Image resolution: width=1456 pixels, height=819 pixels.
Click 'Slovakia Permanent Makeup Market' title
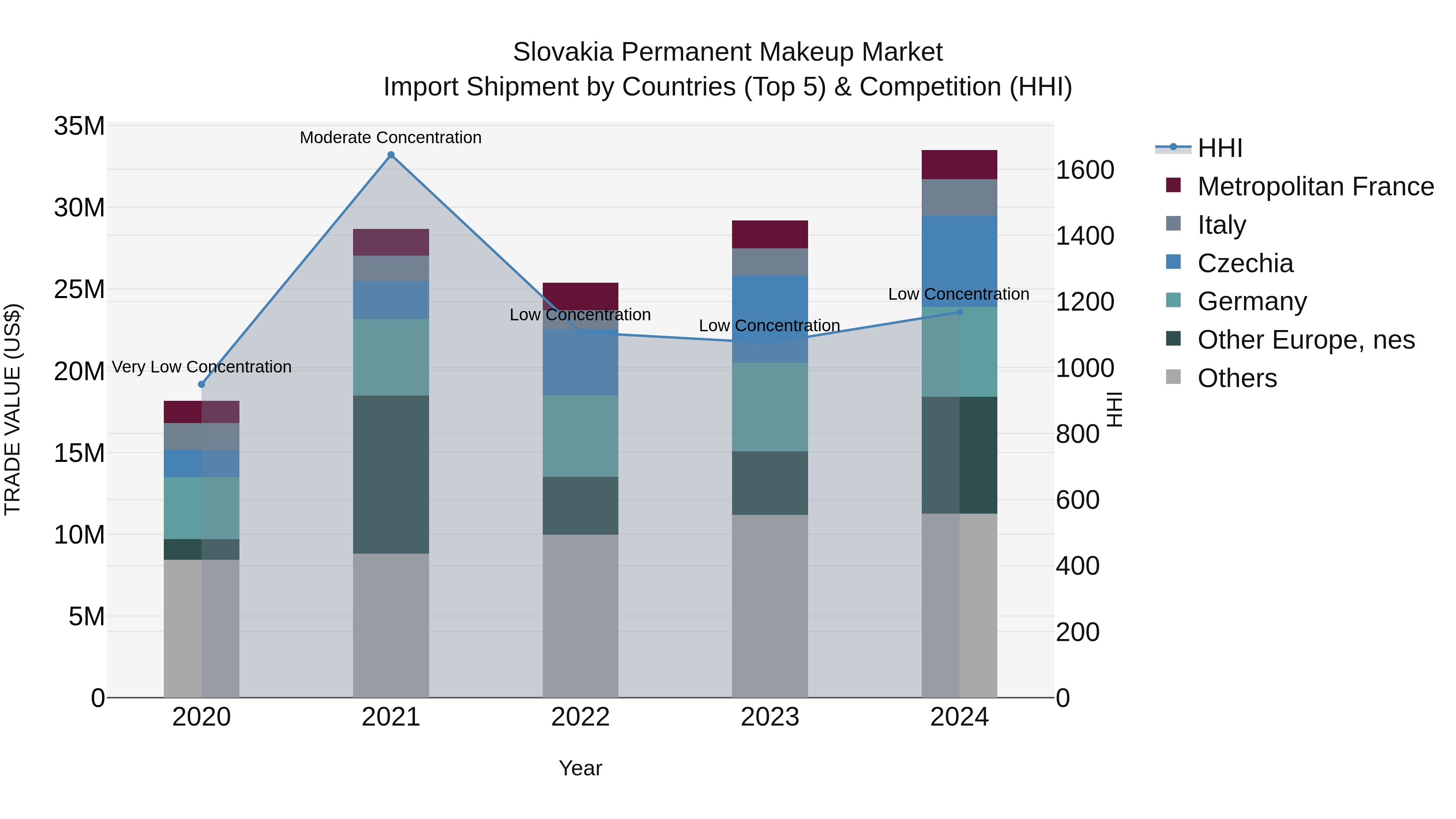(x=728, y=52)
